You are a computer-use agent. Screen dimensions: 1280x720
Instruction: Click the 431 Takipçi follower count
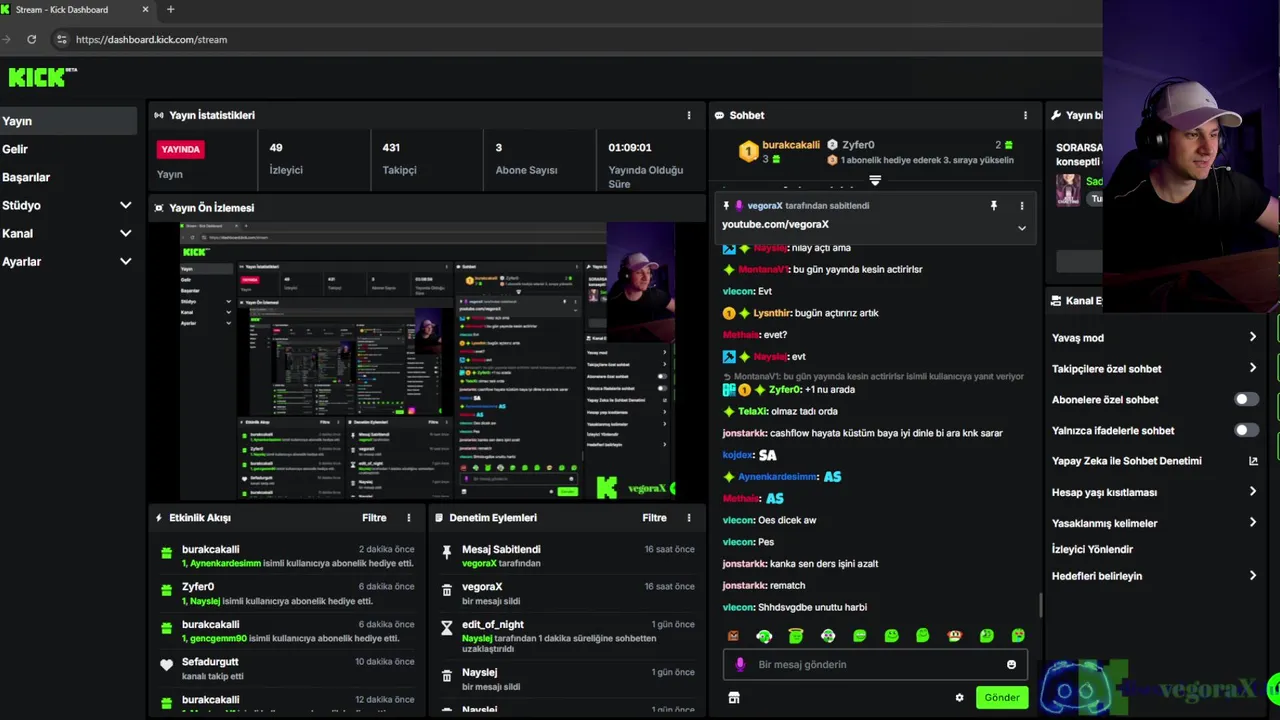pyautogui.click(x=399, y=158)
